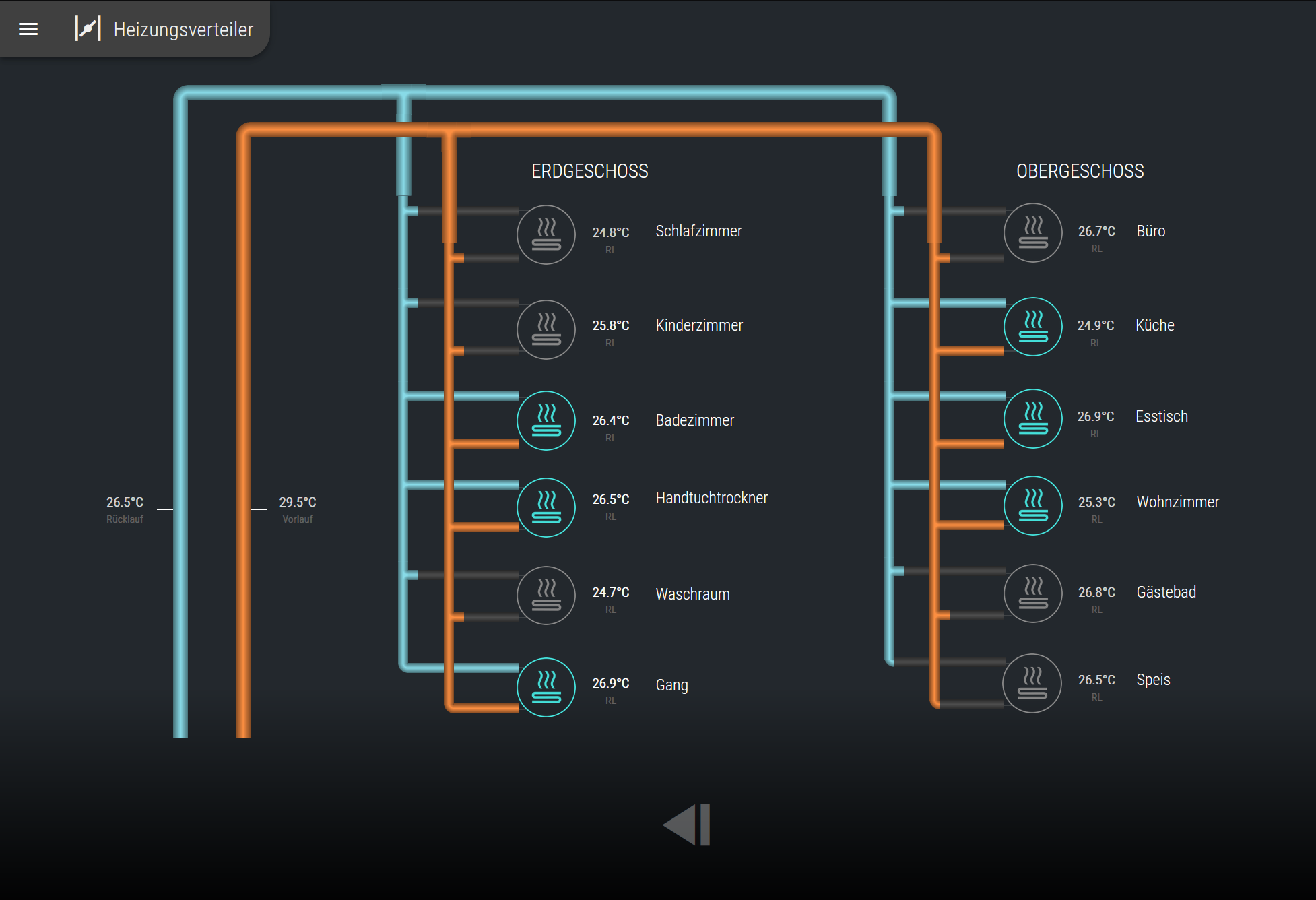Image resolution: width=1316 pixels, height=900 pixels.
Task: Select the Waschraum heating circuit icon
Action: point(546,596)
